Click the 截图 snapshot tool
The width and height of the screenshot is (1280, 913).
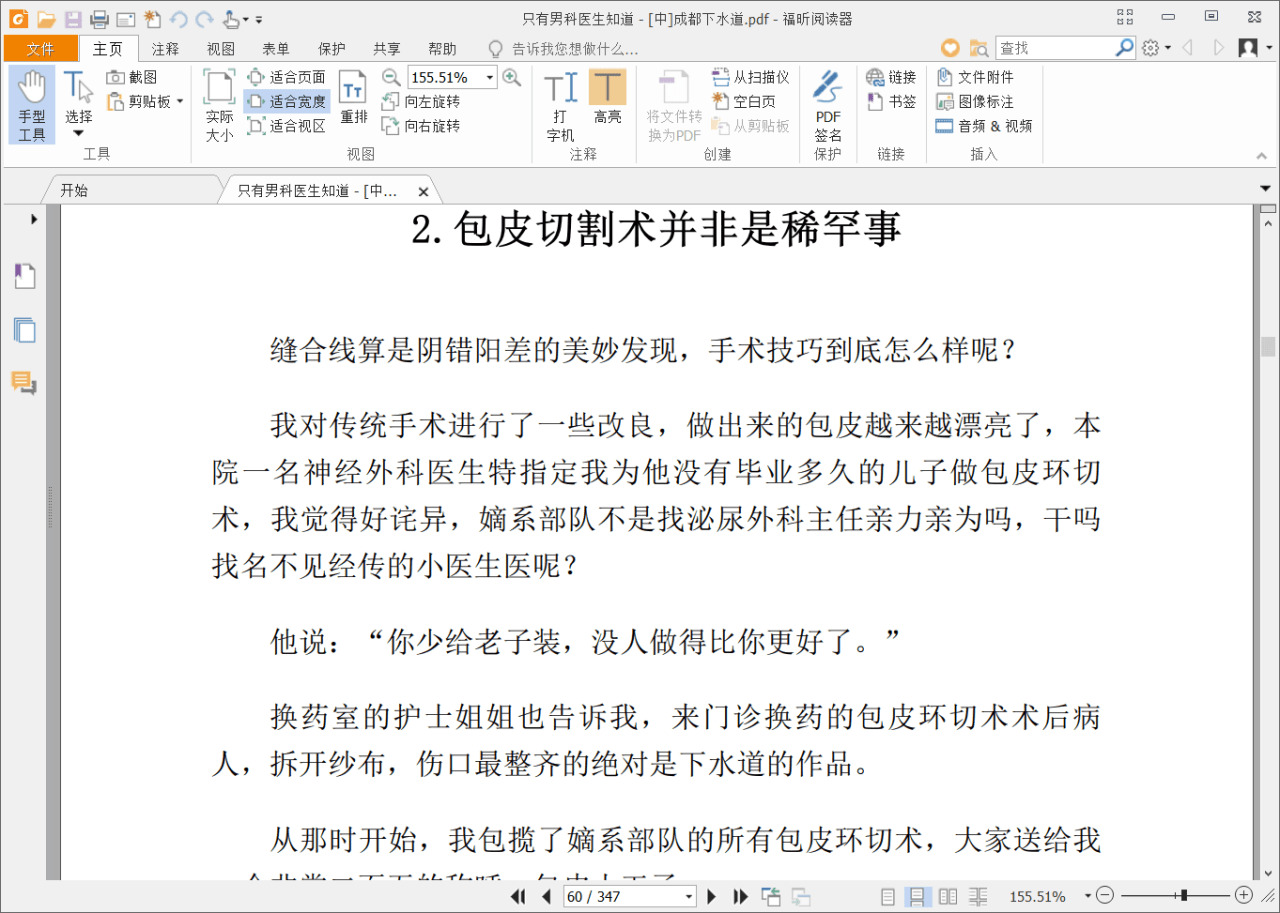click(132, 77)
